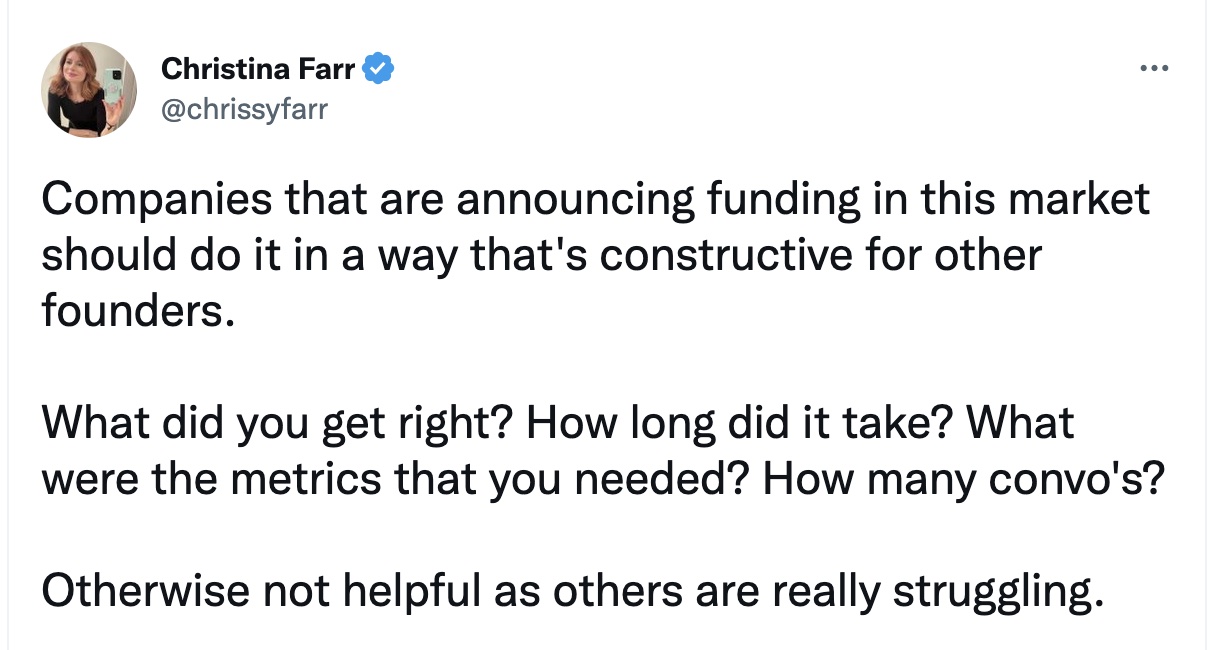Click the tweet paragraph starting with Companies
This screenshot has height=650, width=1212.
tap(596, 256)
